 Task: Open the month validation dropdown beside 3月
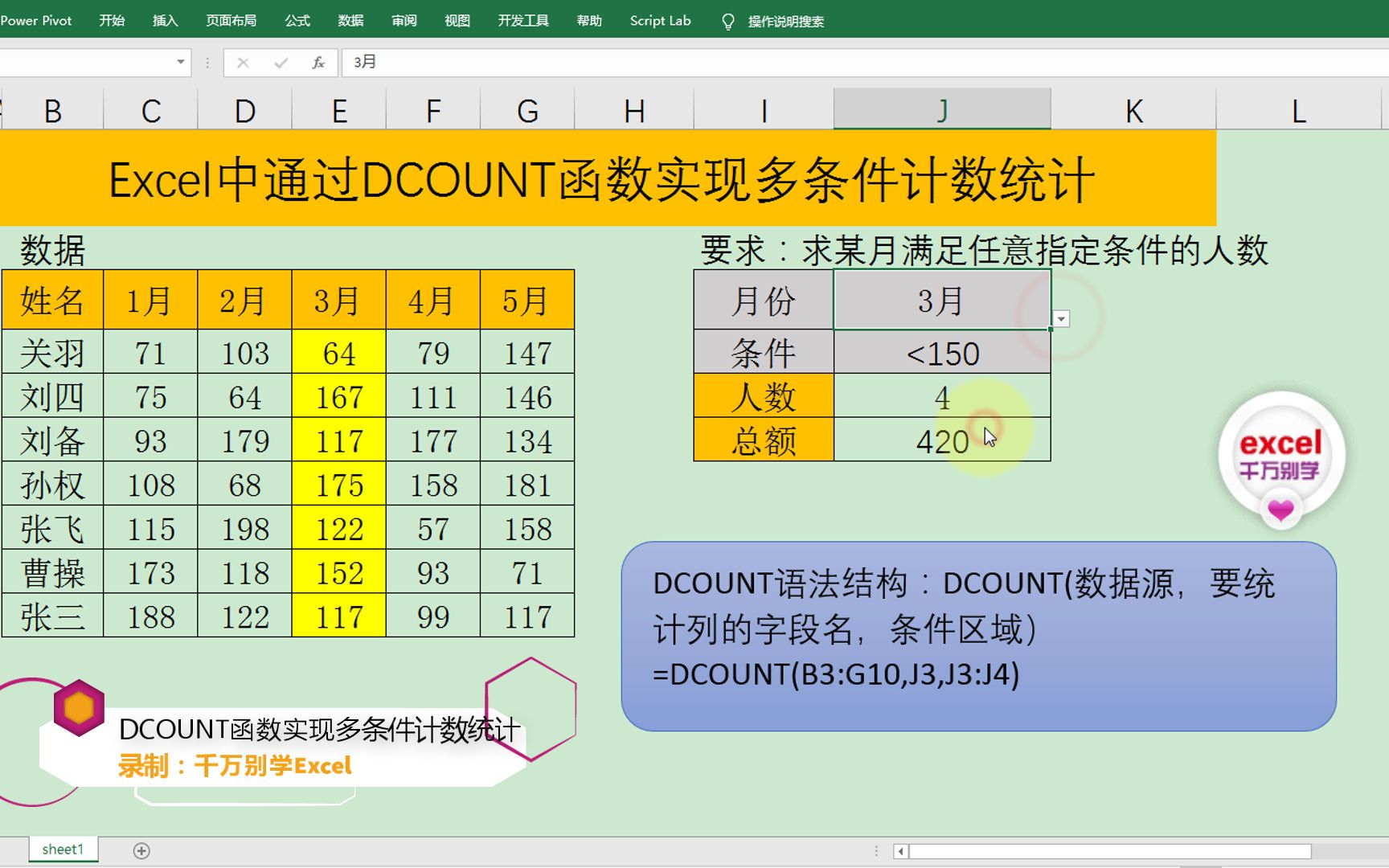pos(1061,319)
